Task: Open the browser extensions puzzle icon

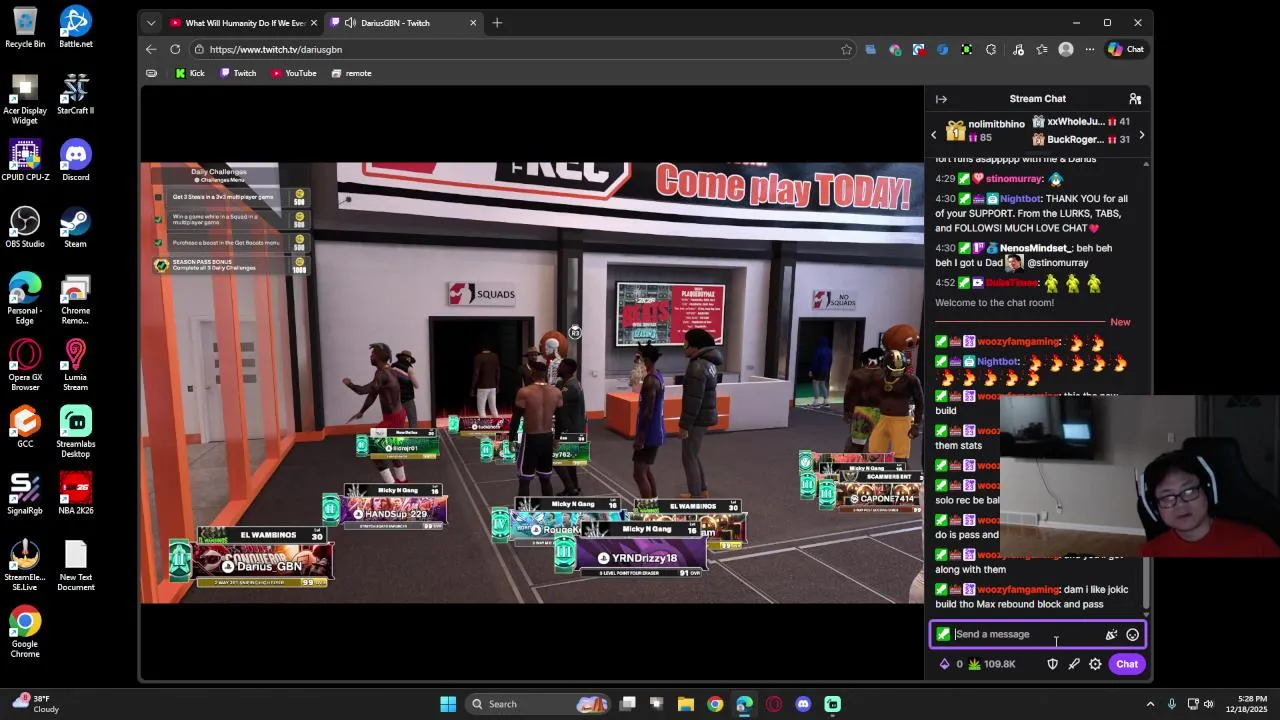Action: click(x=991, y=49)
